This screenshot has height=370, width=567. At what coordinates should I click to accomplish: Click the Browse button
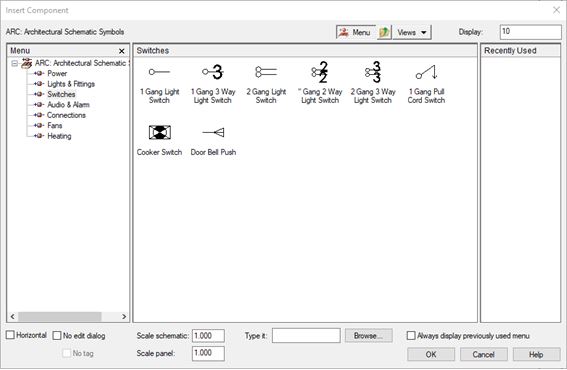pyautogui.click(x=368, y=336)
